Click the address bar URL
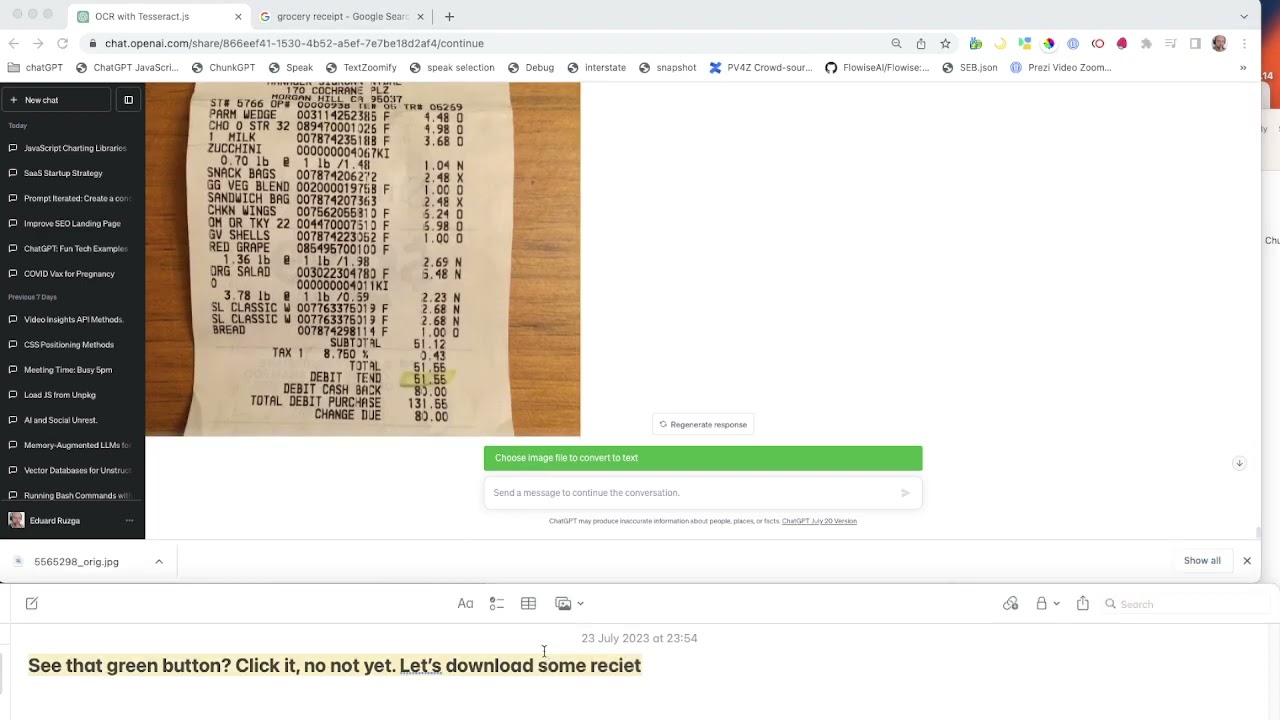1280x720 pixels. [294, 43]
